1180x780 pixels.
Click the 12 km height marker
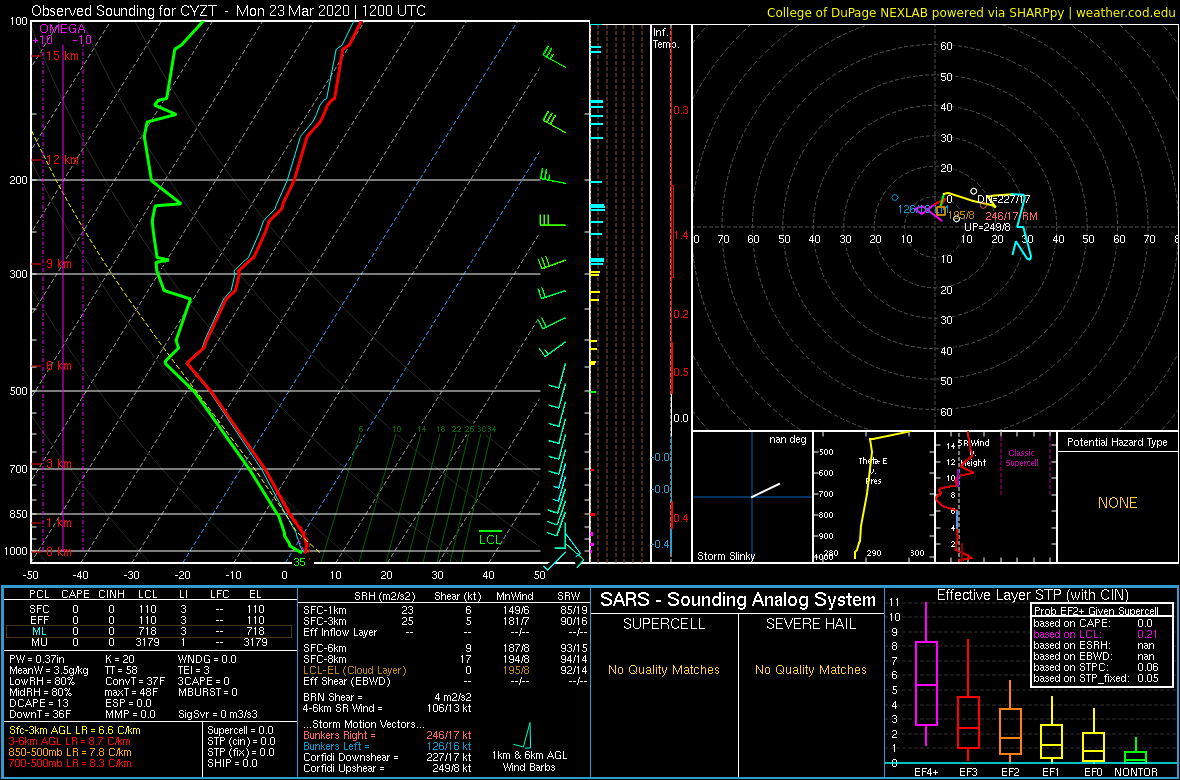point(60,160)
